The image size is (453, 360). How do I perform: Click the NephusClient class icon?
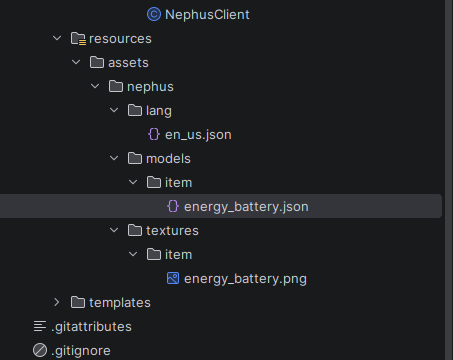pos(154,14)
